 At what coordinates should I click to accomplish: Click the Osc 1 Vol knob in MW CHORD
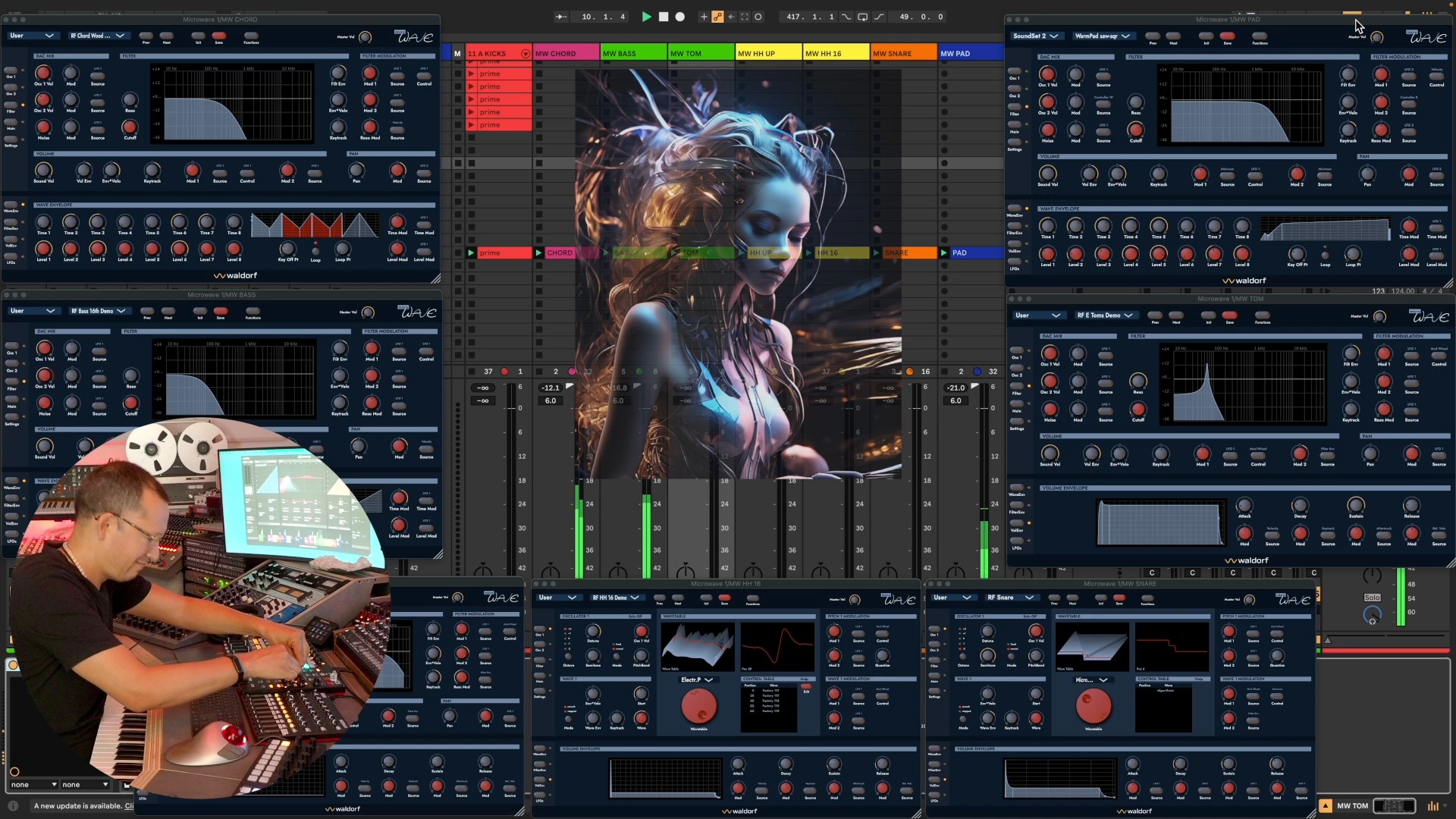43,73
